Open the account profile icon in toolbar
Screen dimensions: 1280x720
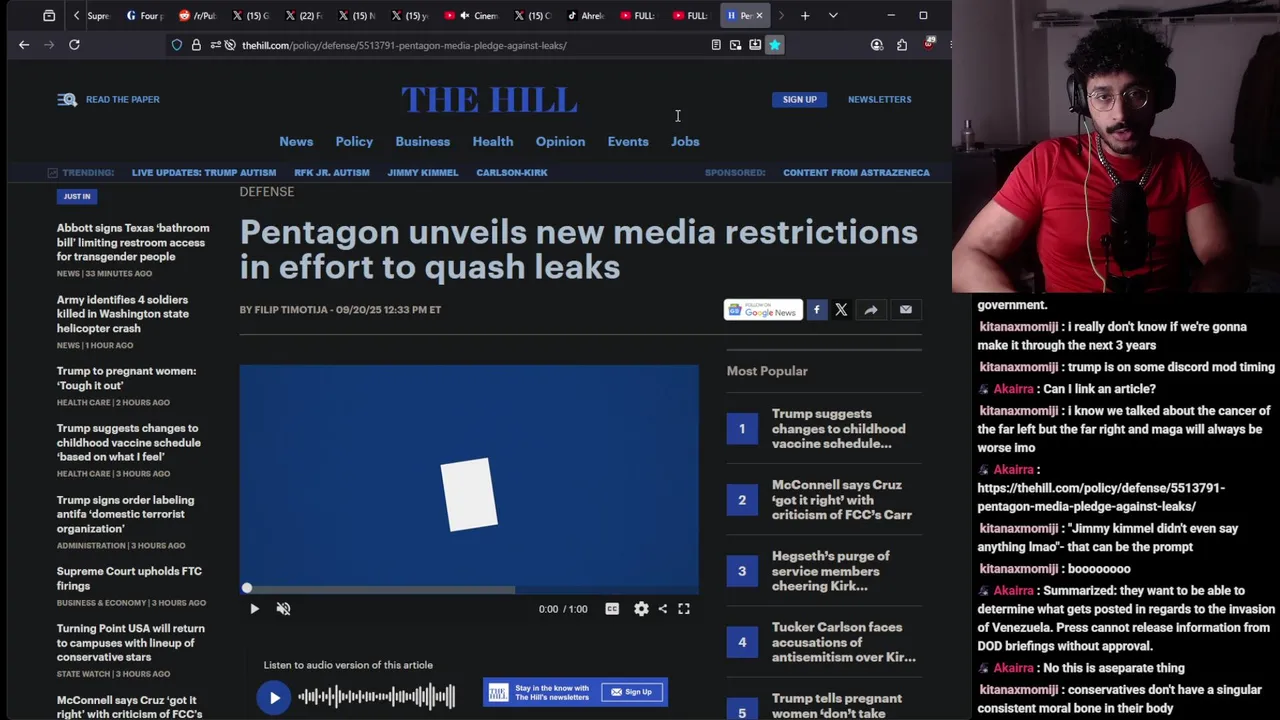pos(877,45)
